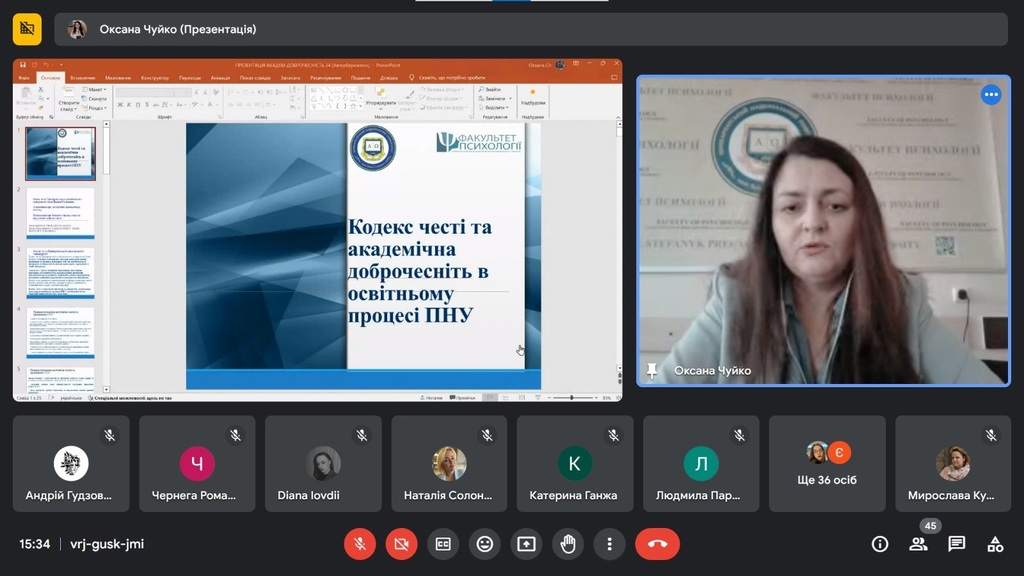Screen dimensions: 1024x576
Task: Click the zoom slider in the shared PowerPoint
Action: pyautogui.click(x=573, y=397)
